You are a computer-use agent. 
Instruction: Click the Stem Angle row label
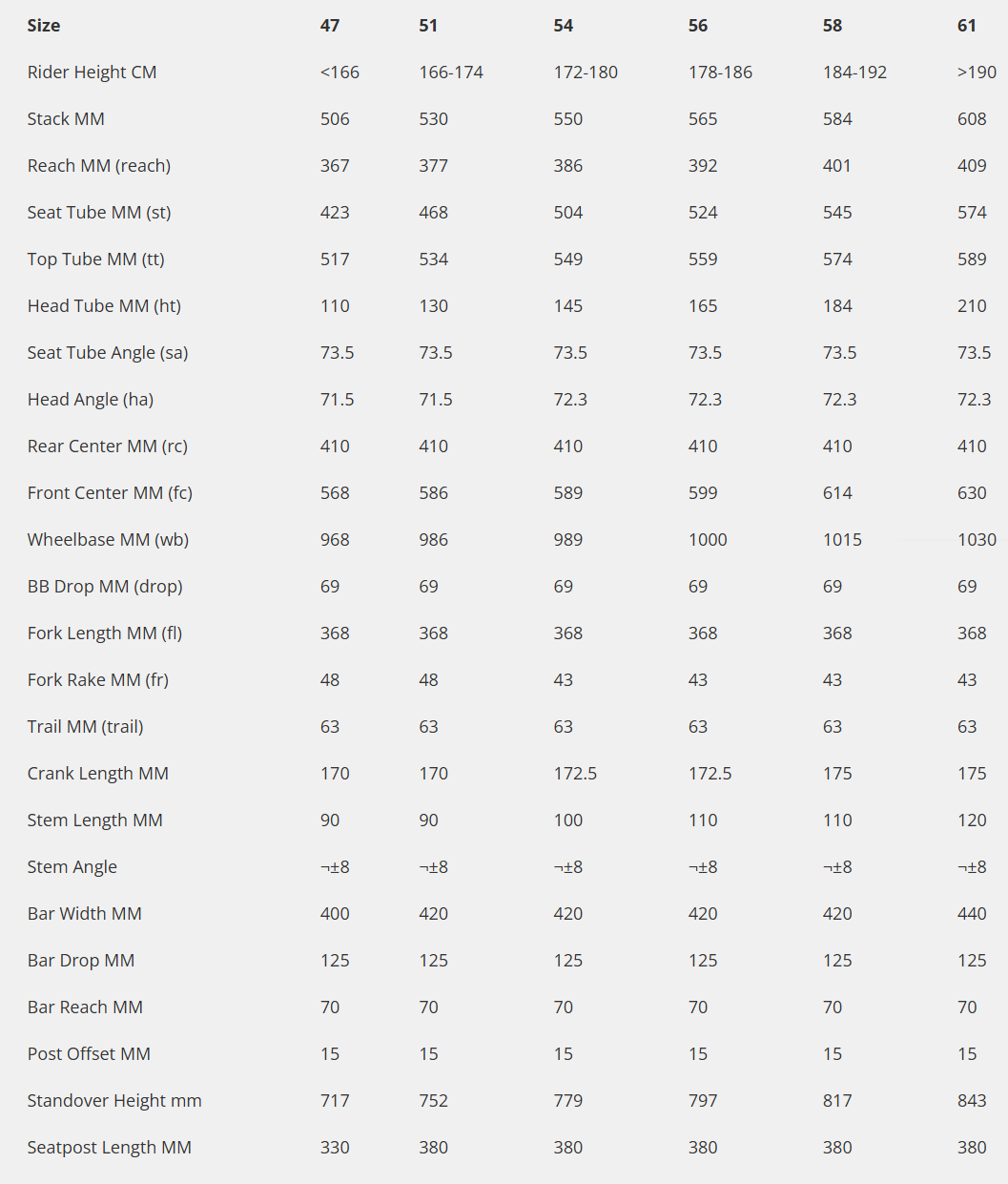click(72, 867)
